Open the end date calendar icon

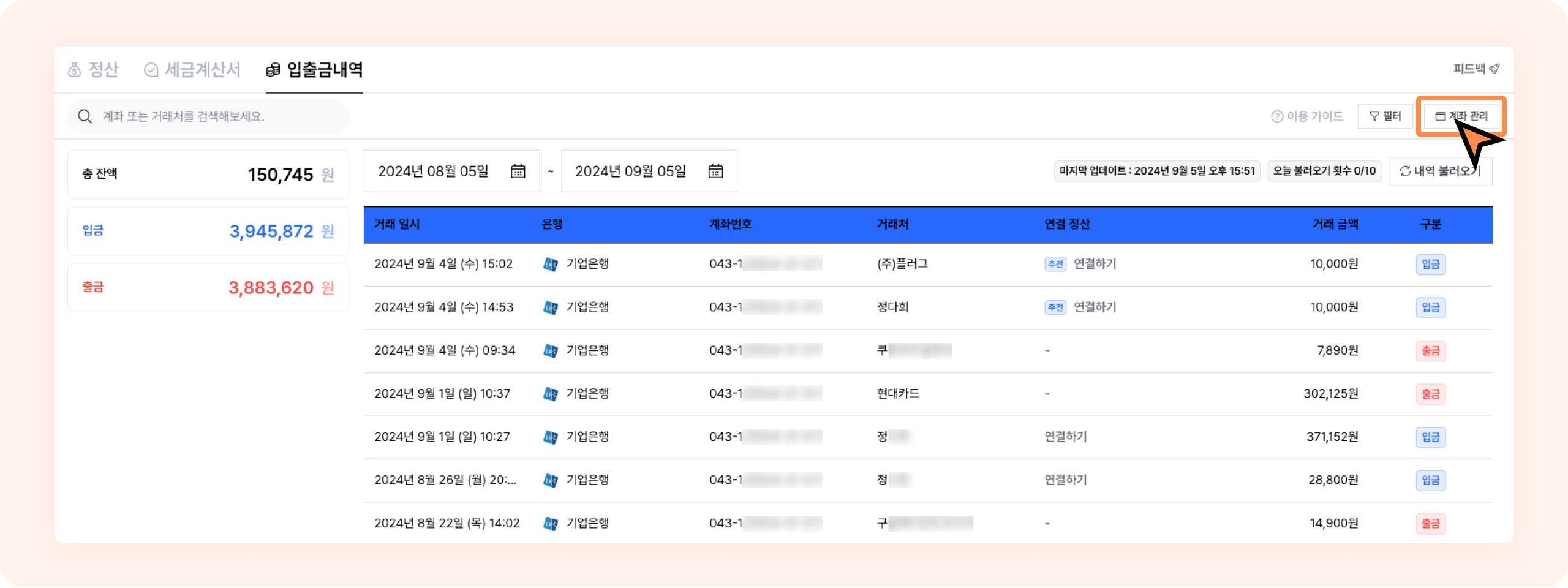tap(715, 171)
